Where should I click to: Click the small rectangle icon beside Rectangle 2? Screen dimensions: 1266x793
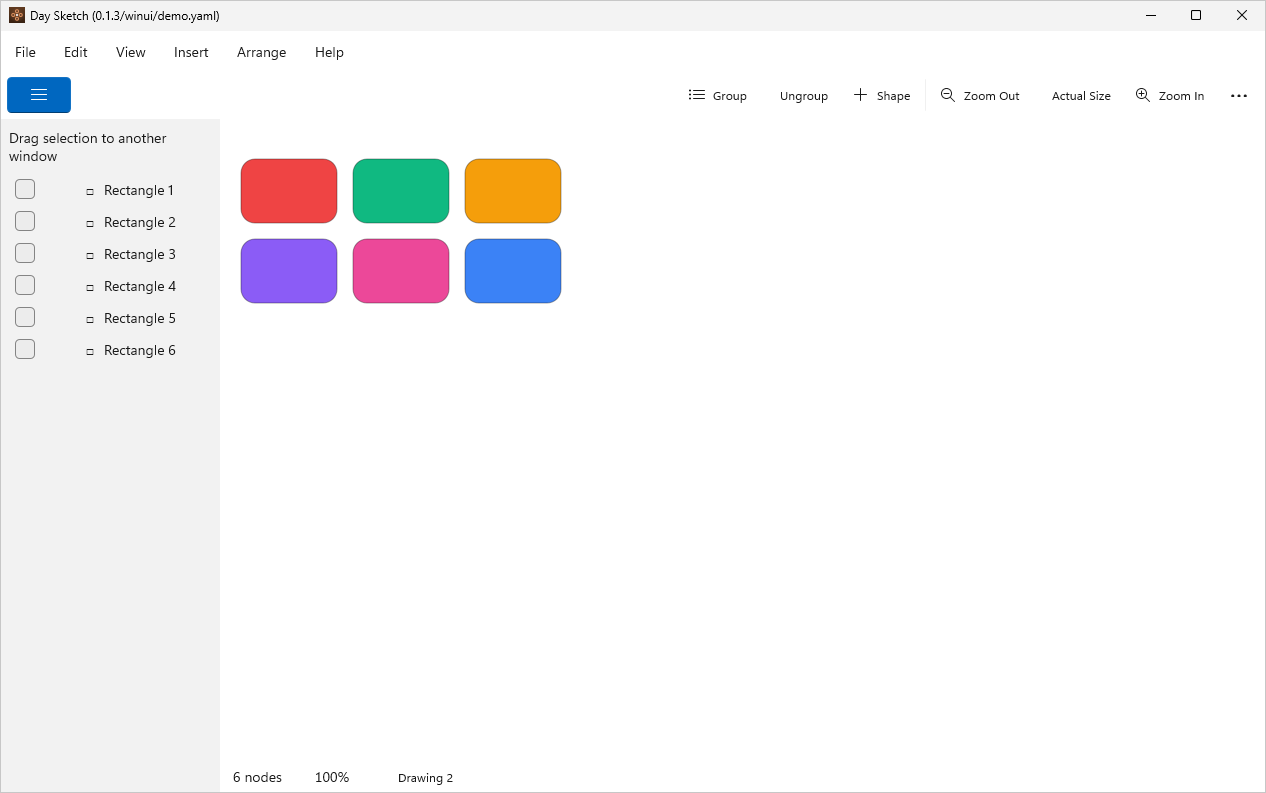(x=90, y=223)
